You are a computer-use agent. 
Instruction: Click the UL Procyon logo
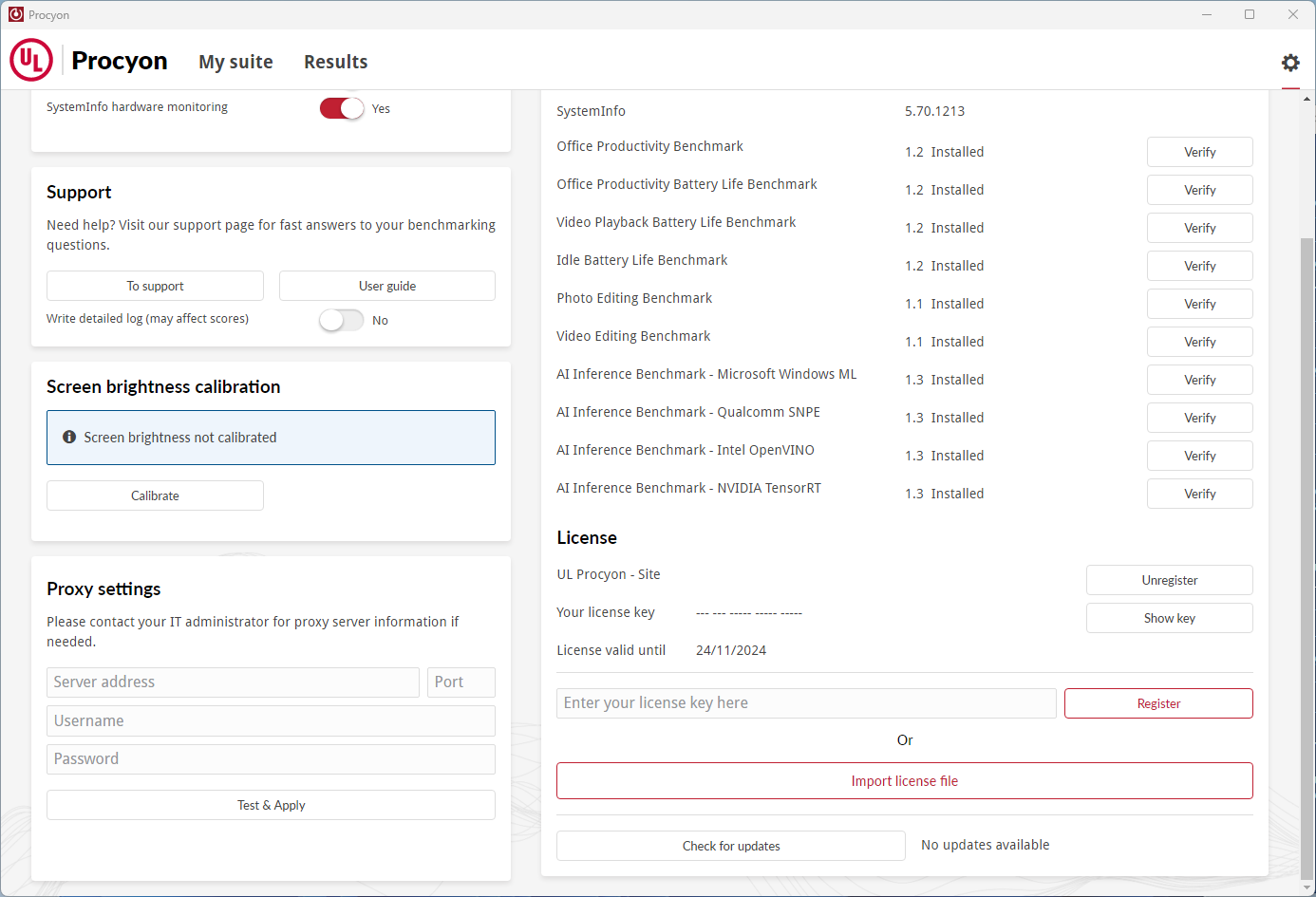pyautogui.click(x=31, y=60)
